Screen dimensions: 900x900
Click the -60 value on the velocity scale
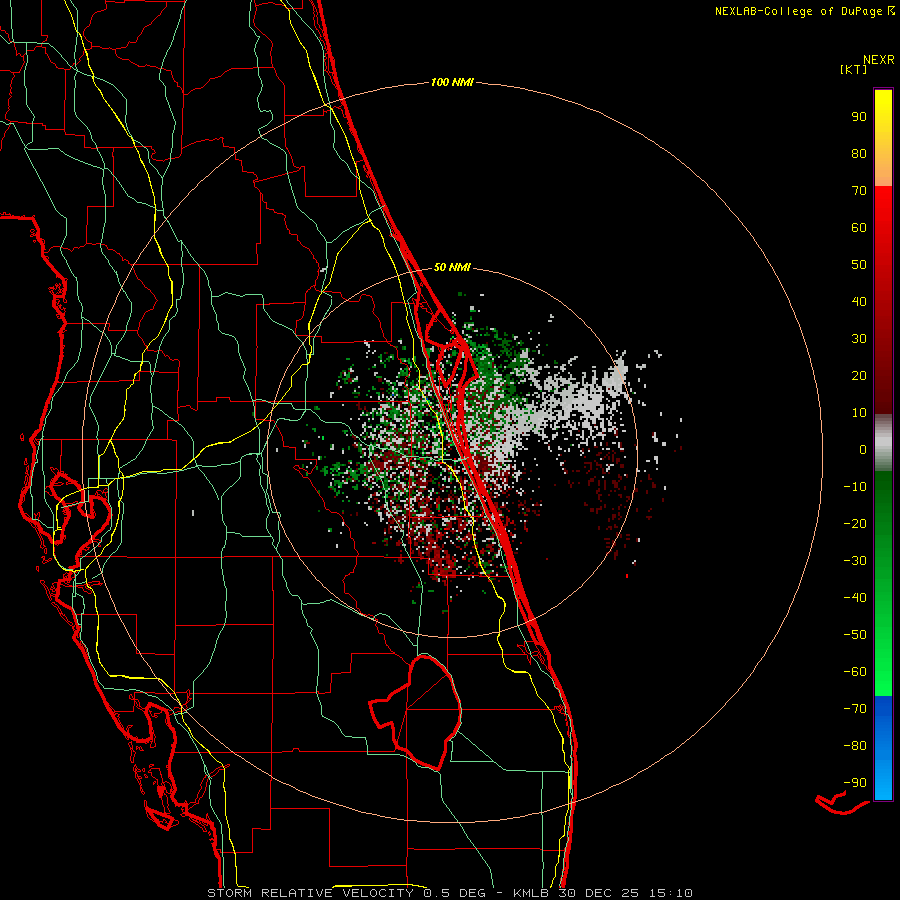855,672
